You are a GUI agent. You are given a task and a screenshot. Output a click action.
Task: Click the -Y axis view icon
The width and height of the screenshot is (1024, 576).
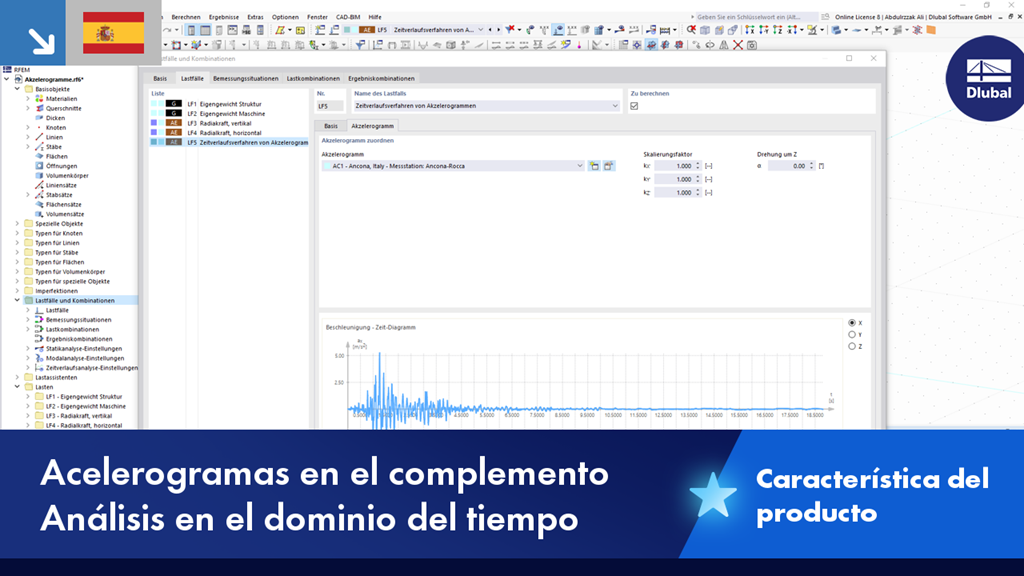tap(763, 30)
